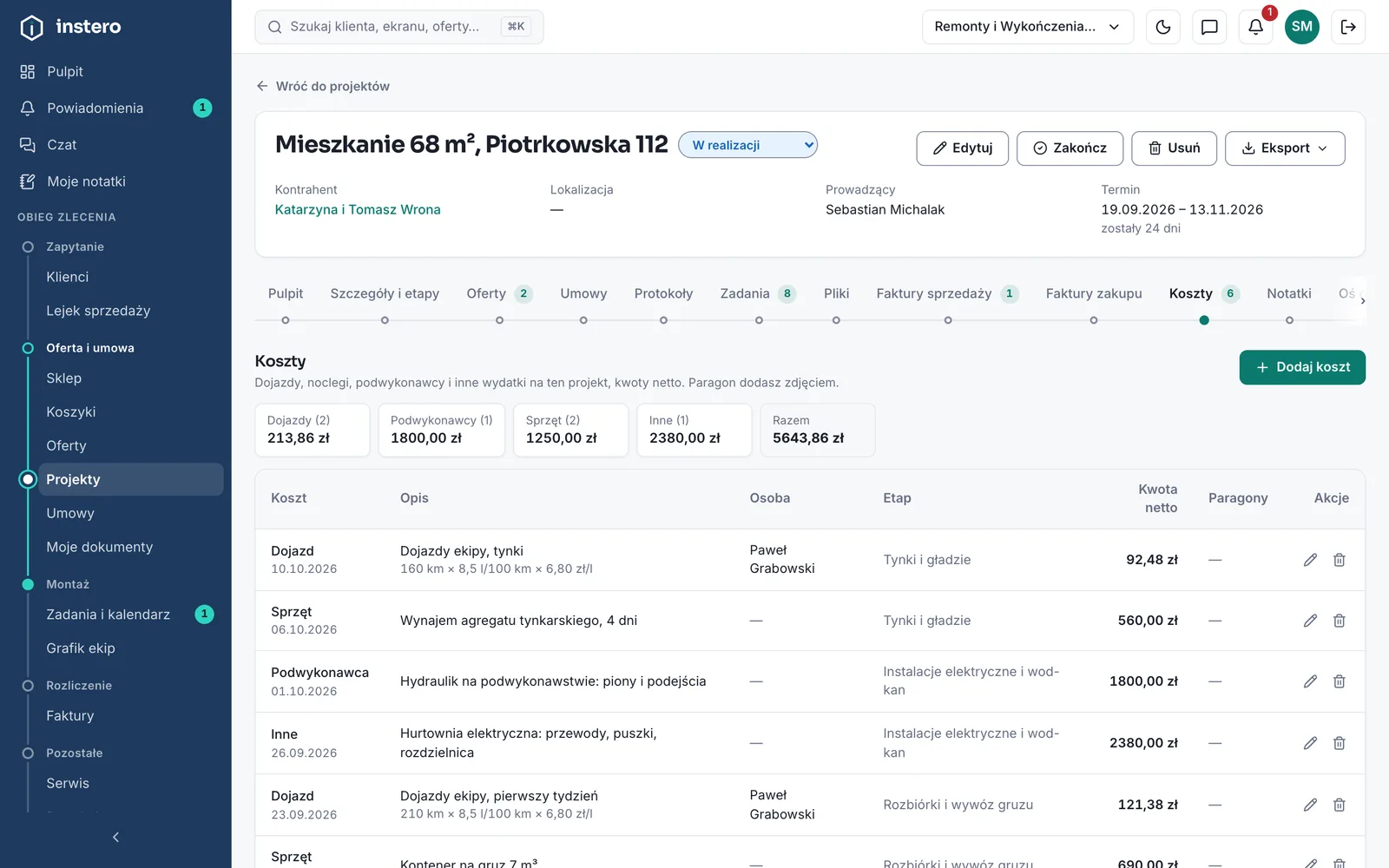Open Powiadomienia in the sidebar
Viewport: 1389px width, 868px height.
(x=115, y=108)
